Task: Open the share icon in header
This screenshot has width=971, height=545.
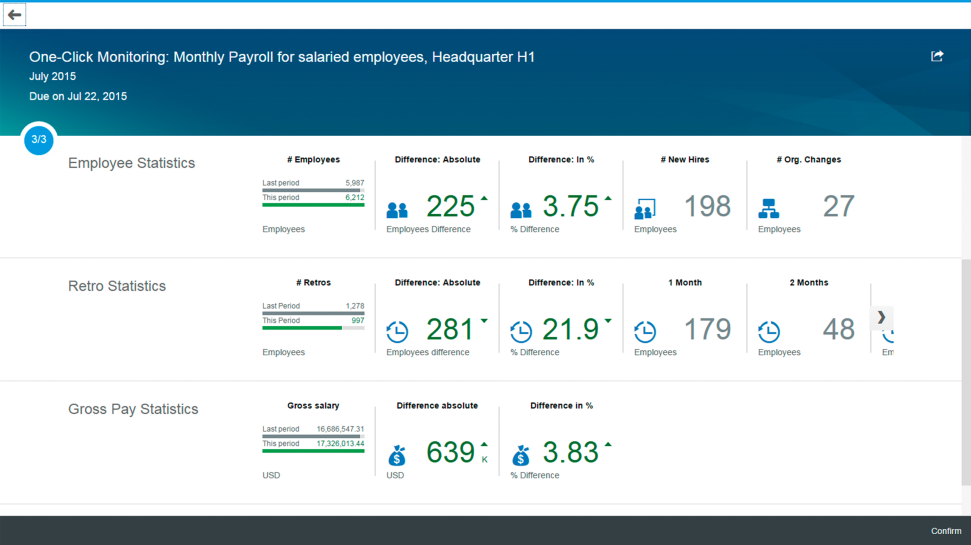Action: [x=937, y=56]
